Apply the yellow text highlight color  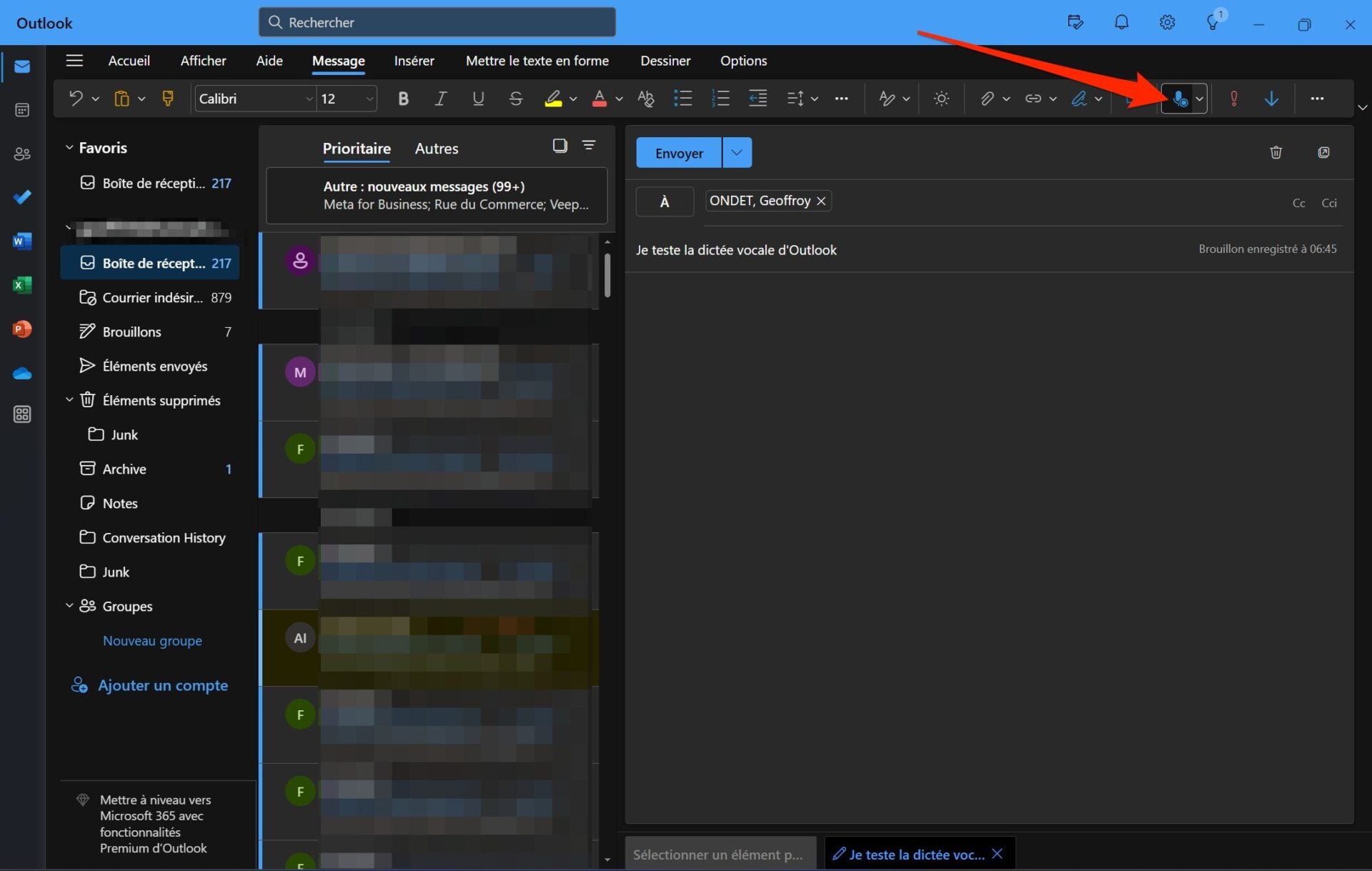[553, 99]
